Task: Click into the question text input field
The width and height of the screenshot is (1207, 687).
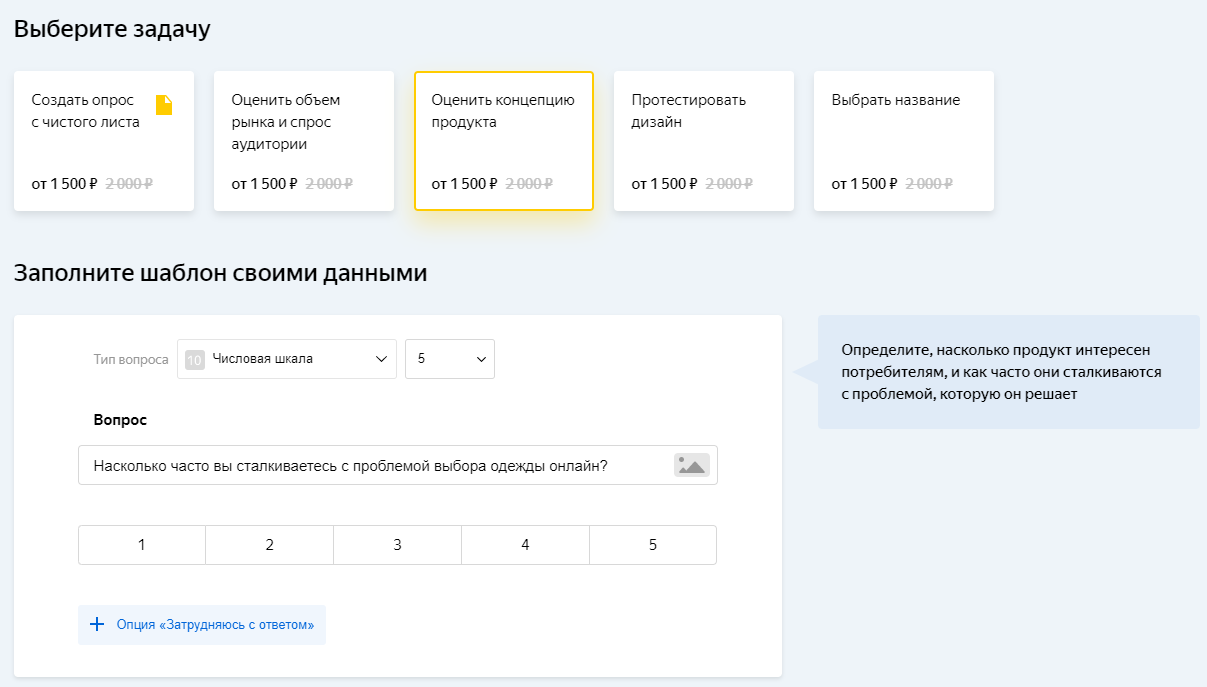Action: tap(370, 465)
